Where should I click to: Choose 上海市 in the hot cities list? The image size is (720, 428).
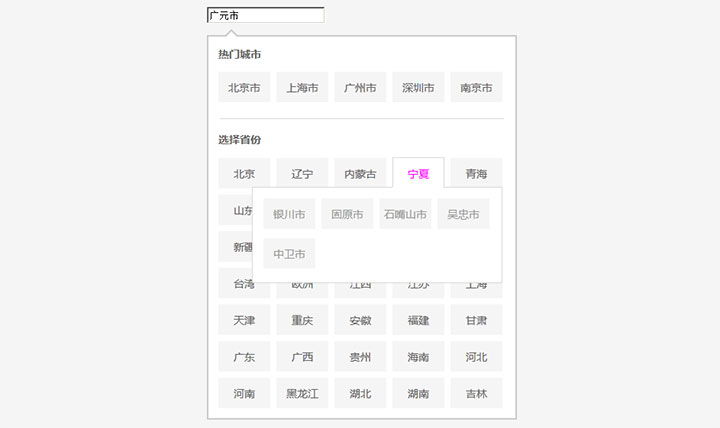pyautogui.click(x=302, y=88)
